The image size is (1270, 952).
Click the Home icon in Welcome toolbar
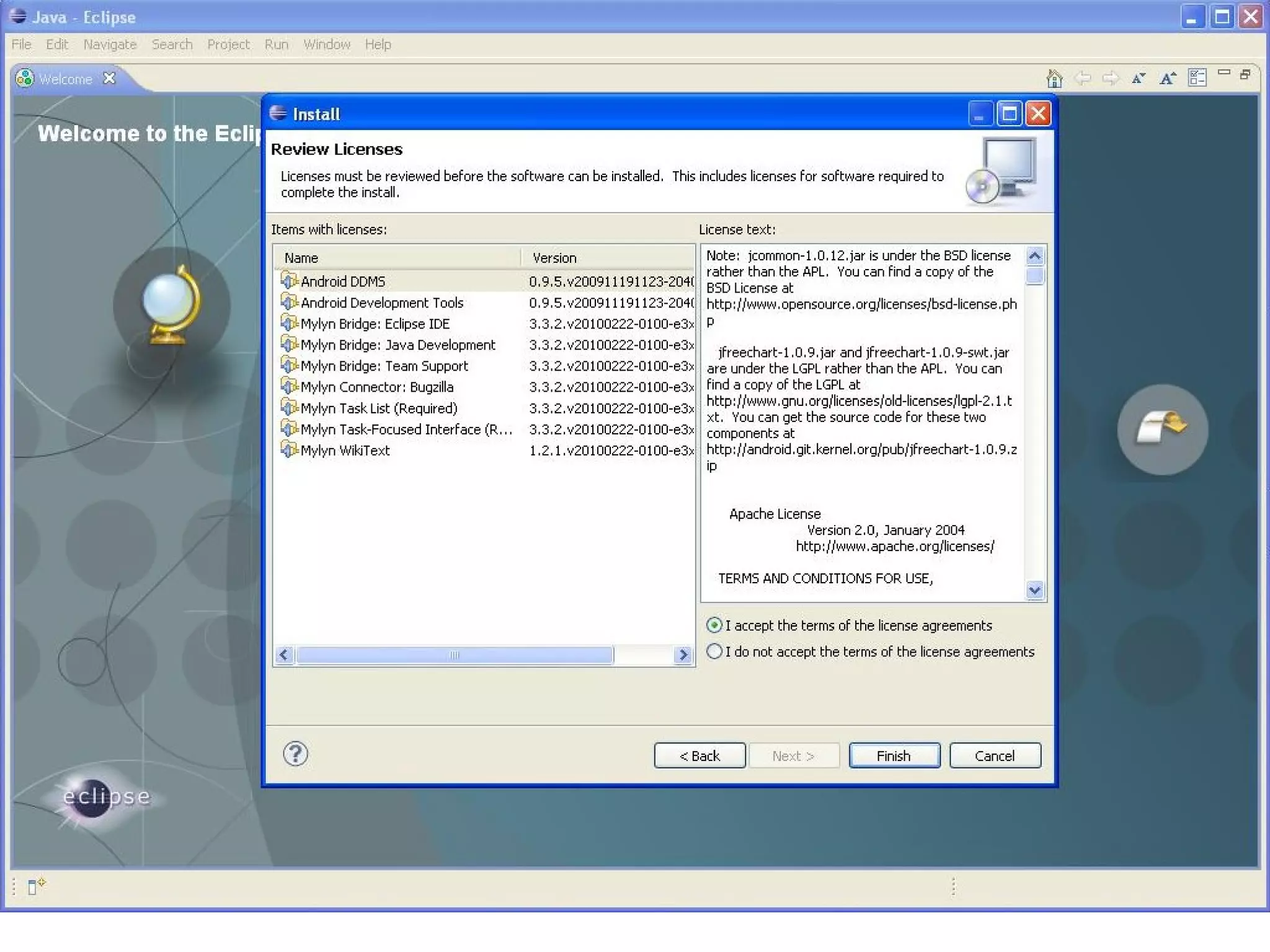(x=1054, y=79)
